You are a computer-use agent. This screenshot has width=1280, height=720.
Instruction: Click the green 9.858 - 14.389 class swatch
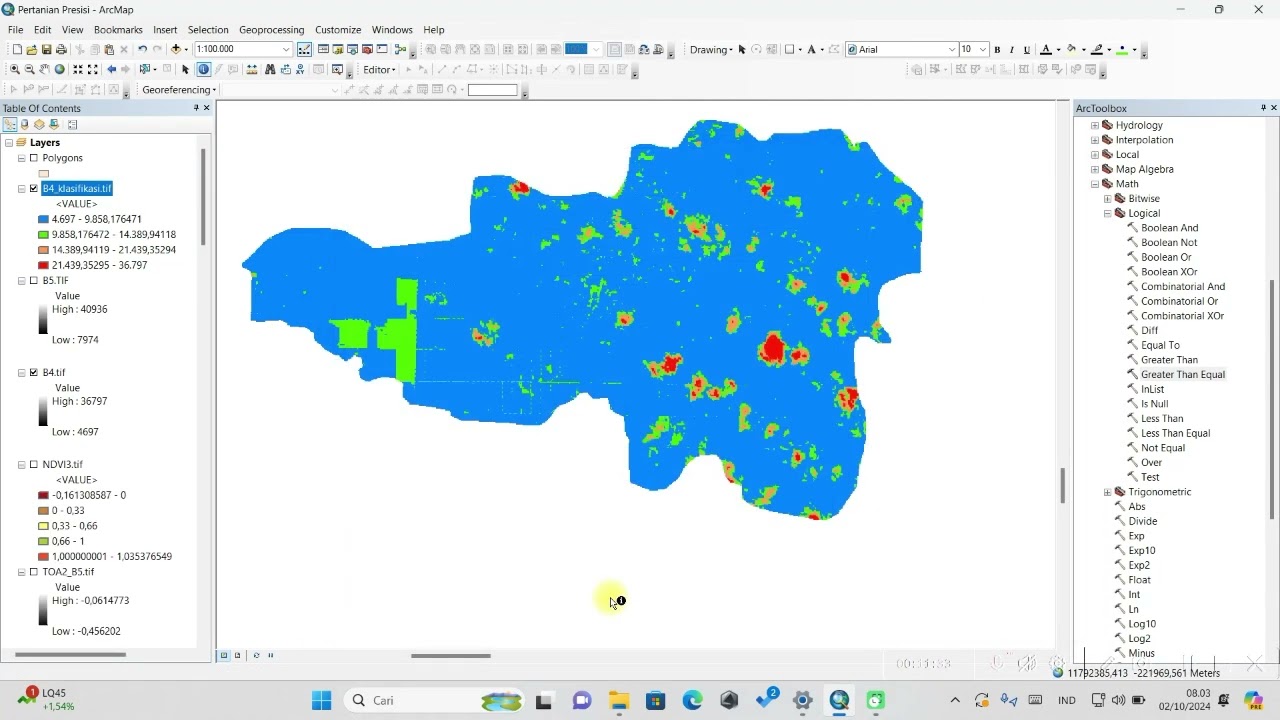(43, 234)
